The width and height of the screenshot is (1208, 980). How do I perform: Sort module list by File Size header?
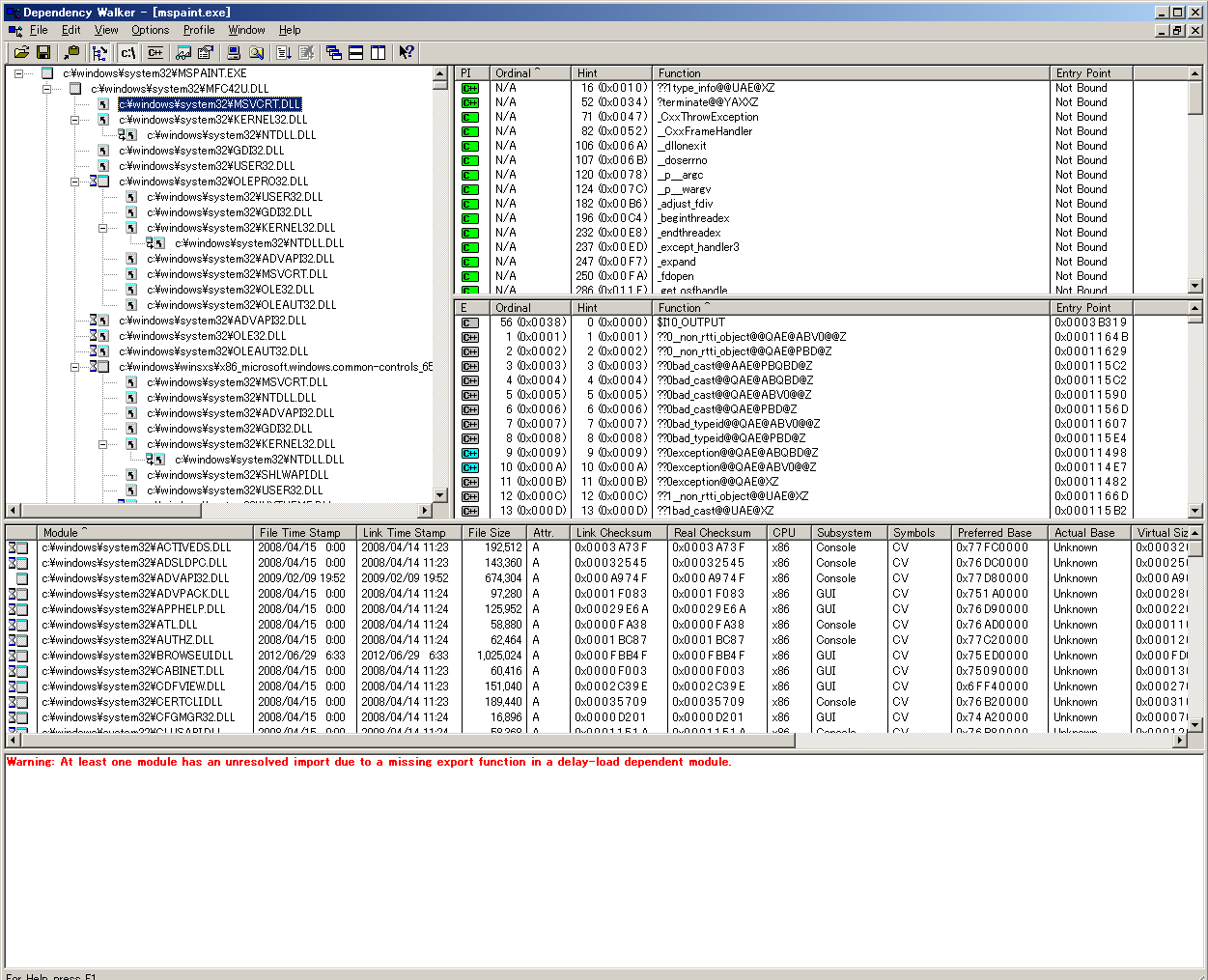(x=493, y=533)
